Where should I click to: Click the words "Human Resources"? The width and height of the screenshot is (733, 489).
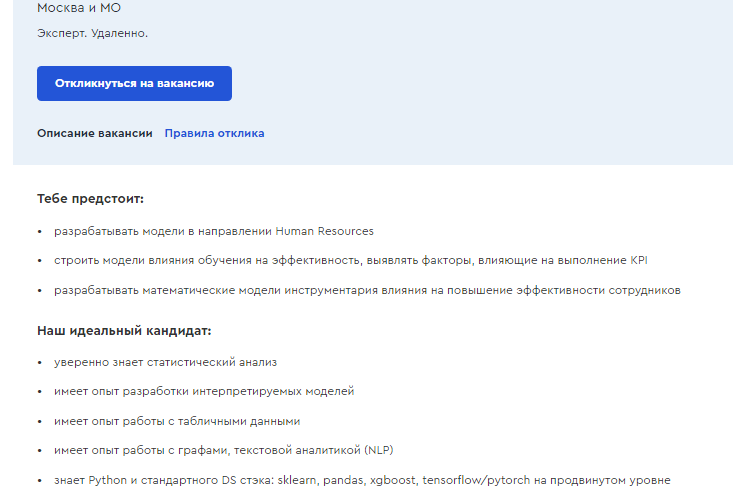coord(325,231)
